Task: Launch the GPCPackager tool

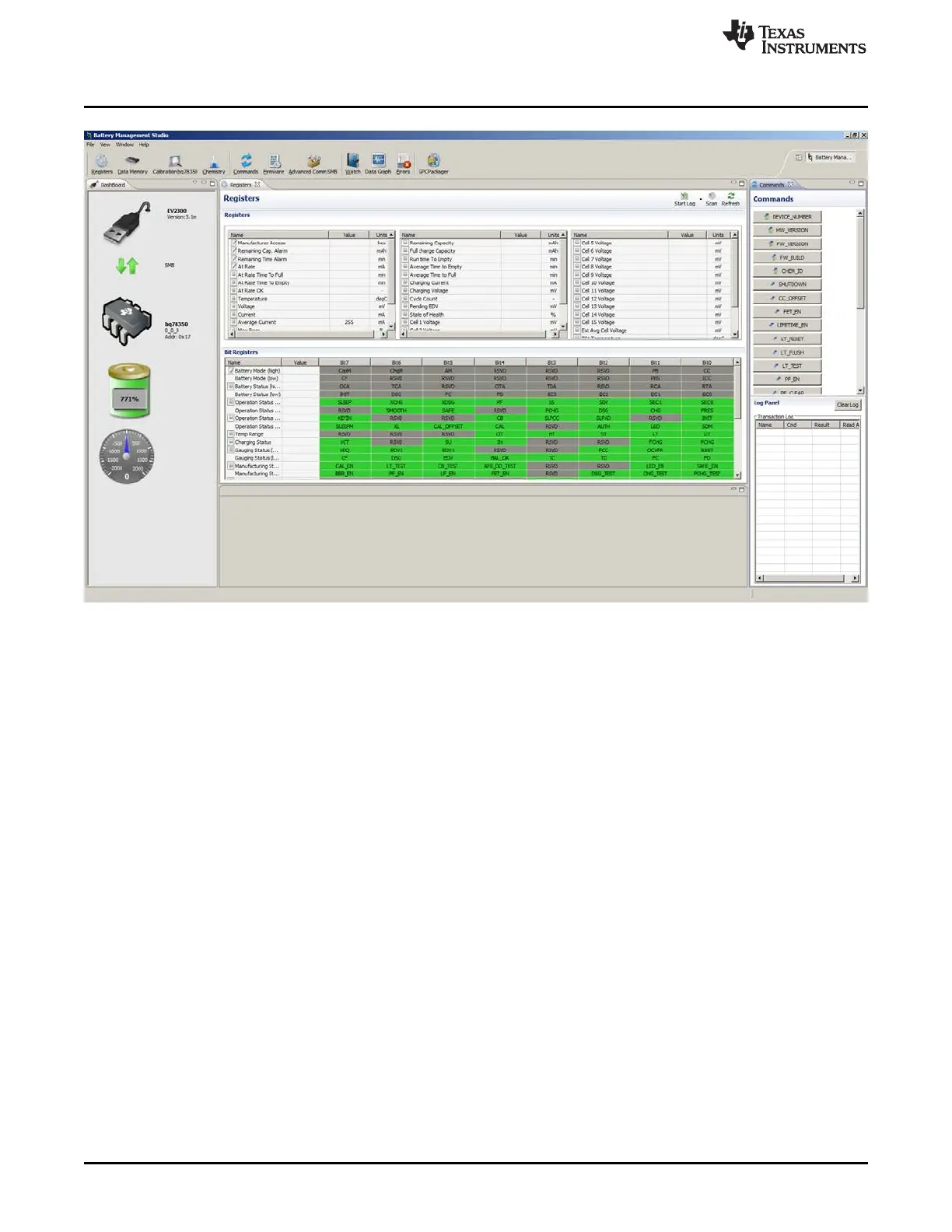Action: tap(433, 164)
